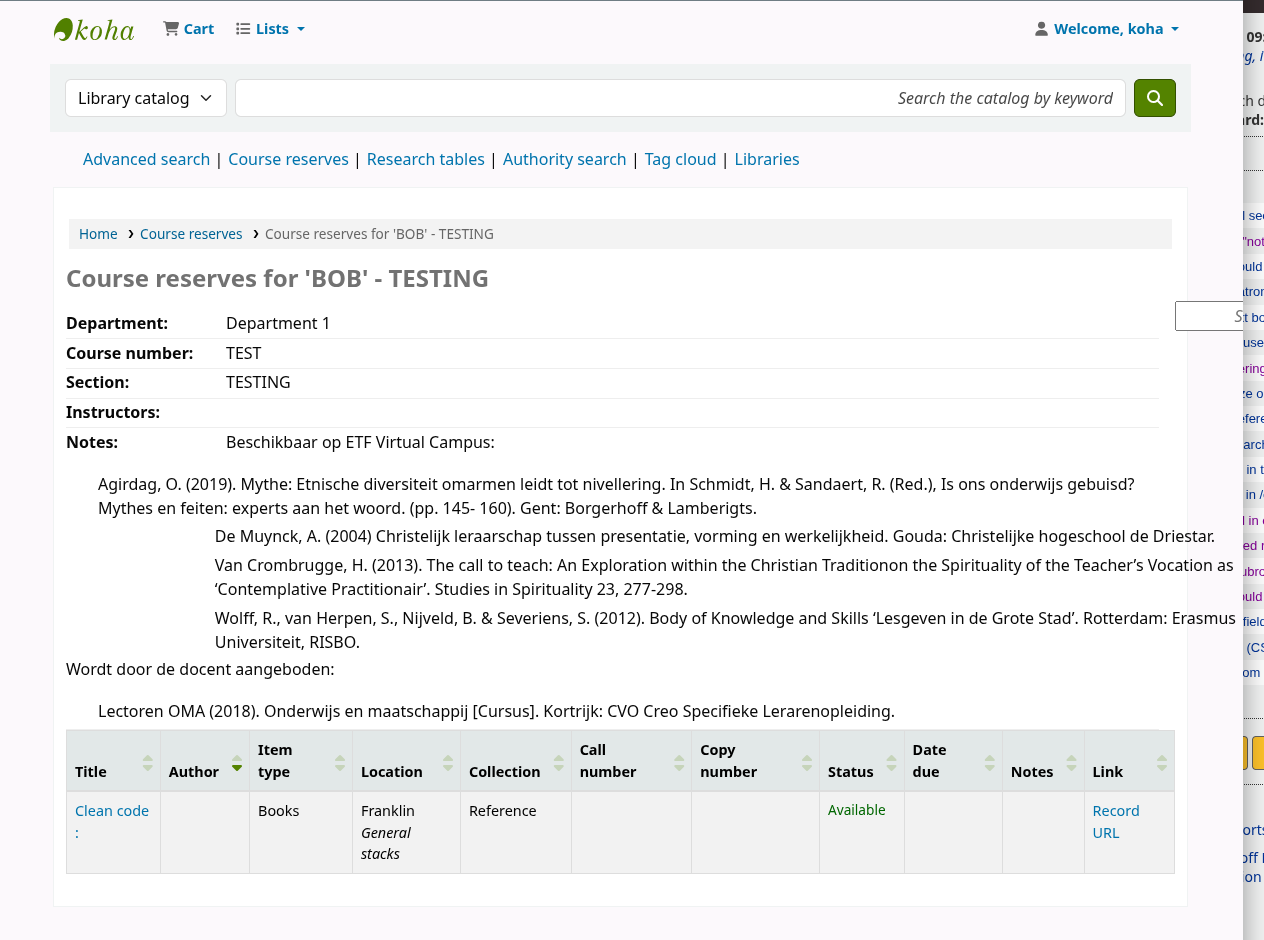The height and width of the screenshot is (940, 1264).
Task: Open the Cart
Action: [189, 30]
